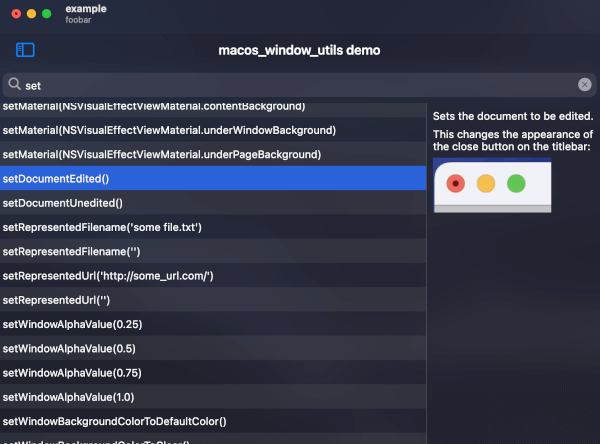Select setMaterial underWindowBackground row
This screenshot has width=600, height=444.
213,130
